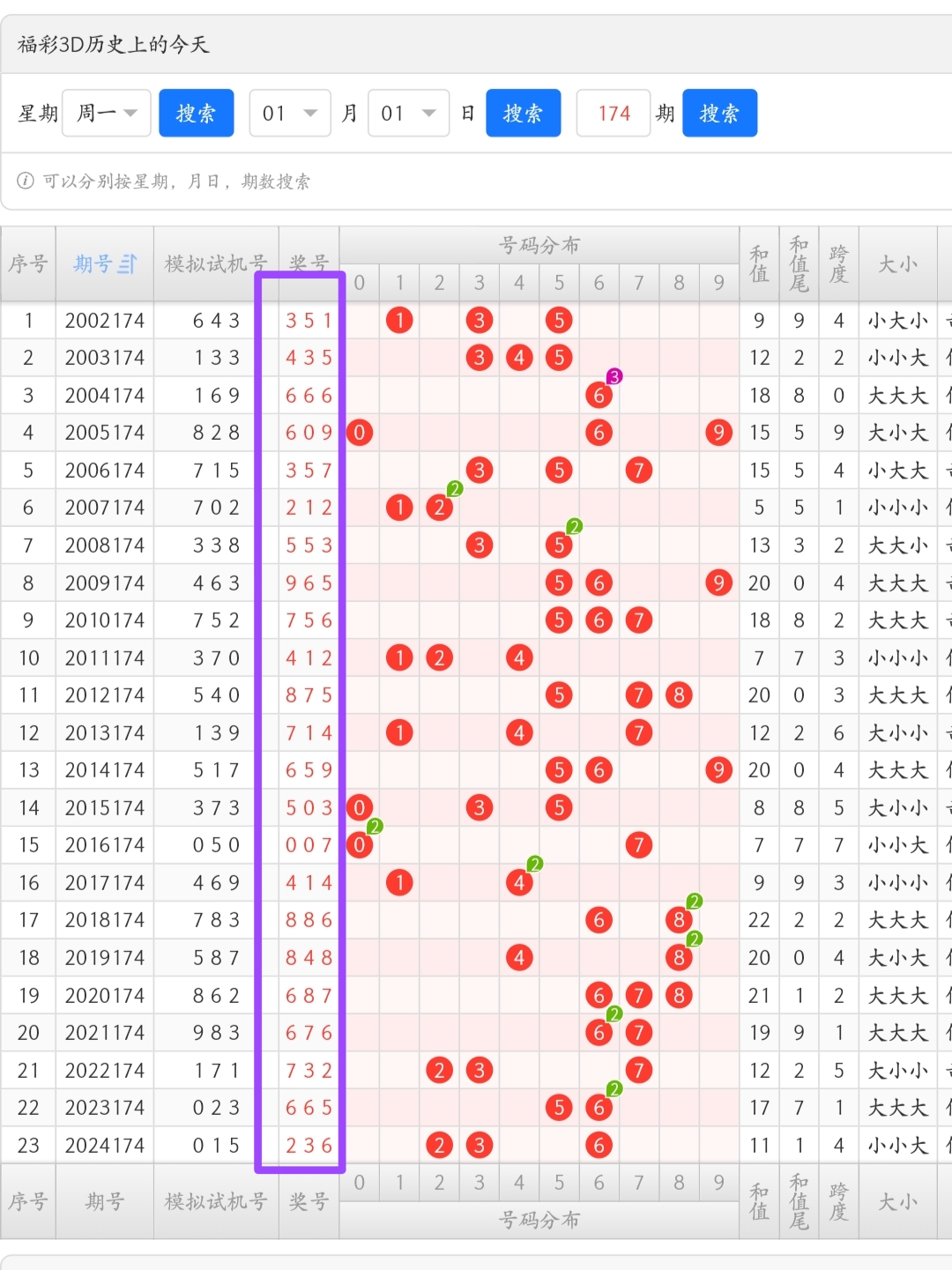The width and height of the screenshot is (952, 1270).
Task: Select issue number 2004174
Action: click(x=105, y=396)
